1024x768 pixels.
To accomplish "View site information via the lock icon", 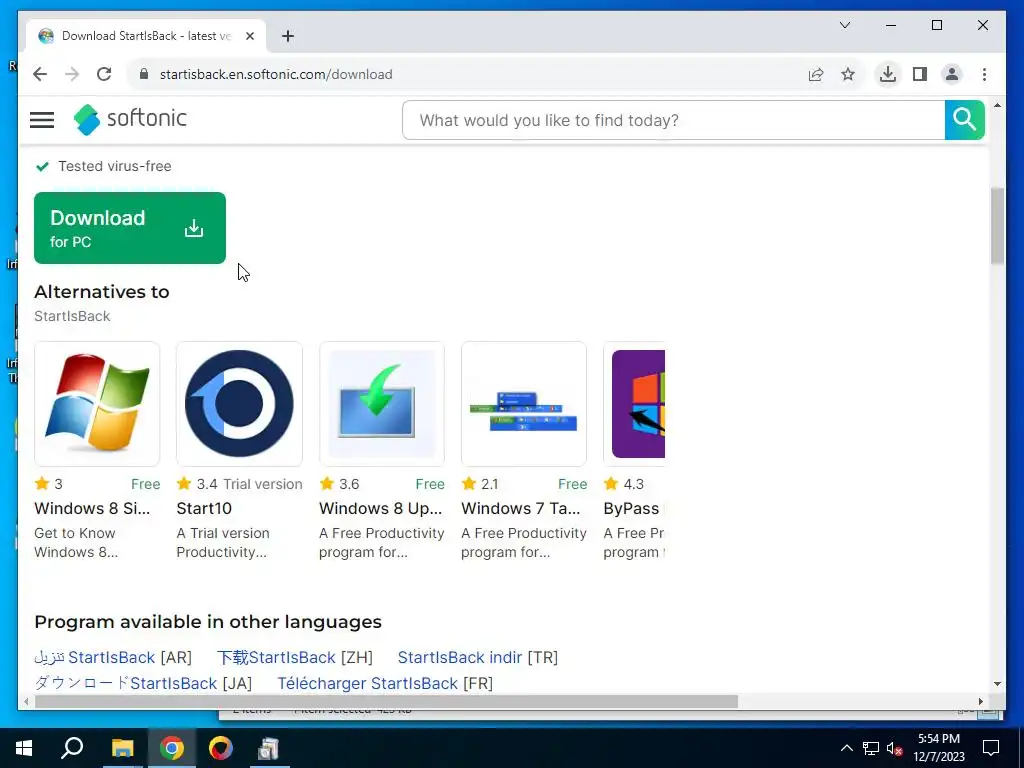I will [144, 74].
